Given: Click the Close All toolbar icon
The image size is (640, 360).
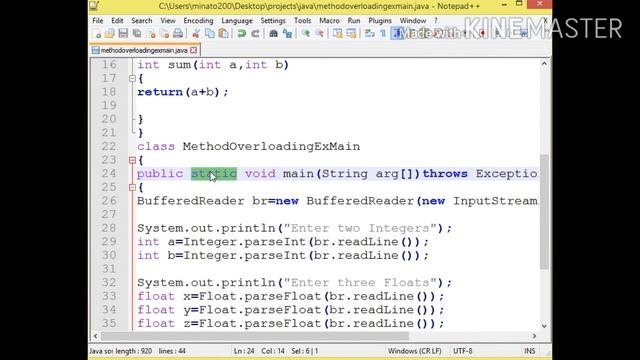Looking at the screenshot, I should coord(164,34).
